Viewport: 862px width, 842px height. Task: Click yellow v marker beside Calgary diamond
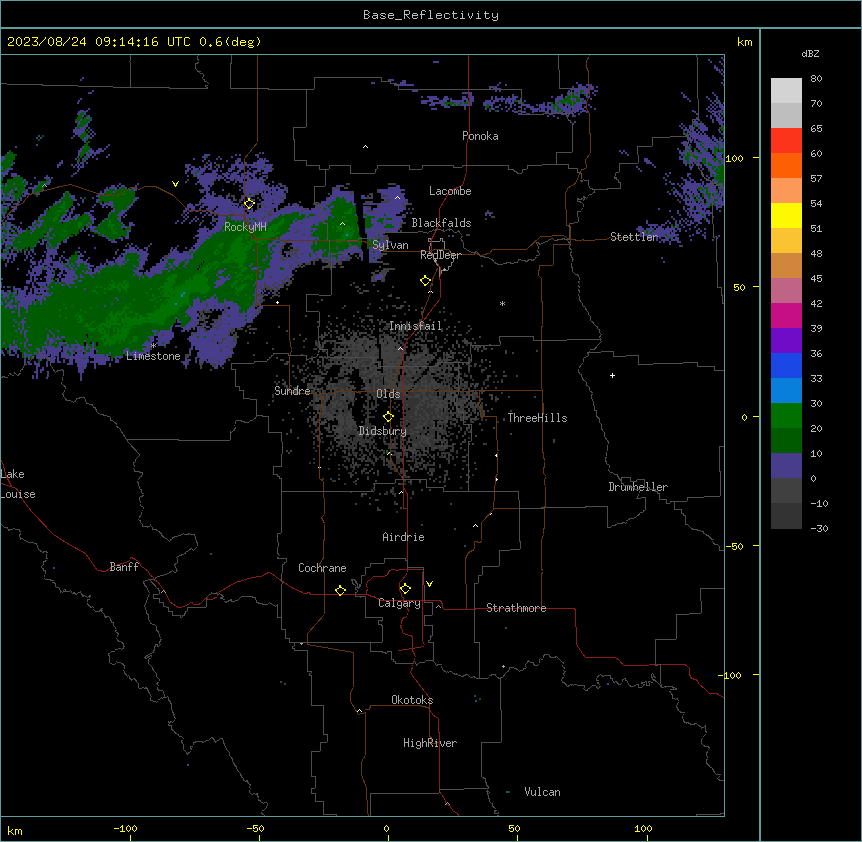tap(429, 584)
